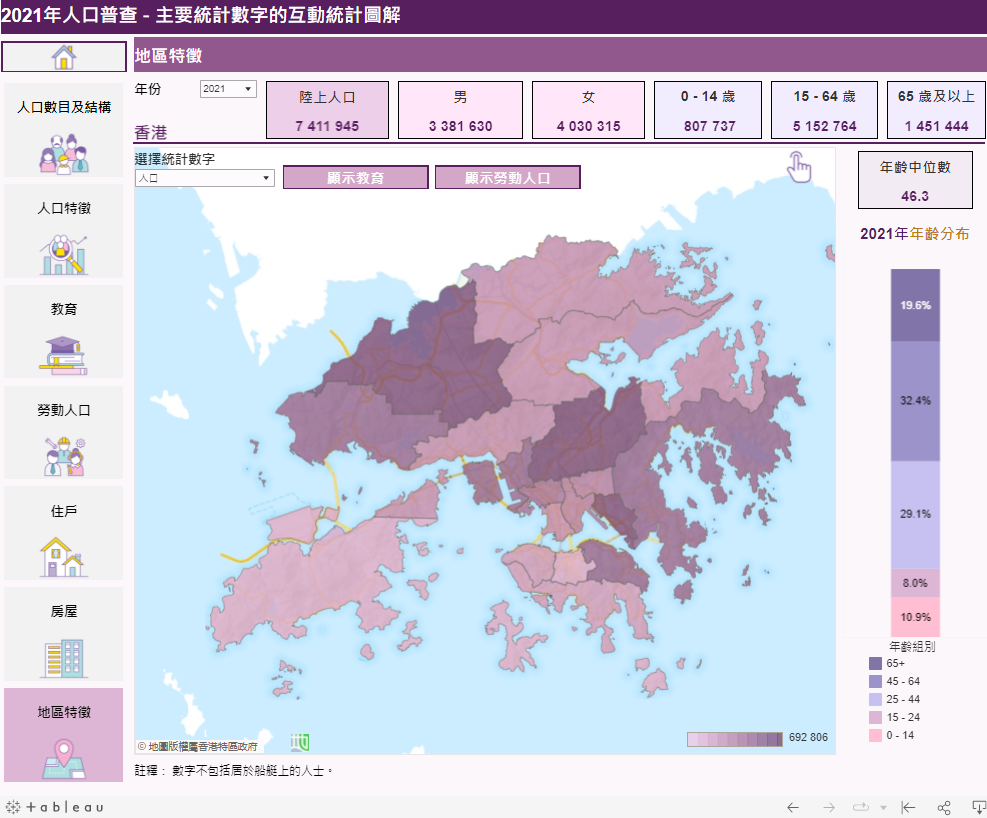Select the 65+ legend color swatch
Viewport: 987px width, 818px height.
click(x=875, y=663)
